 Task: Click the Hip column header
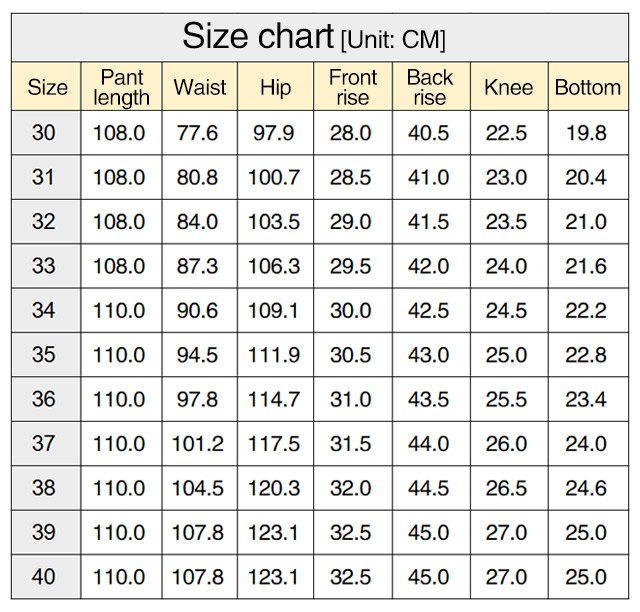click(275, 87)
